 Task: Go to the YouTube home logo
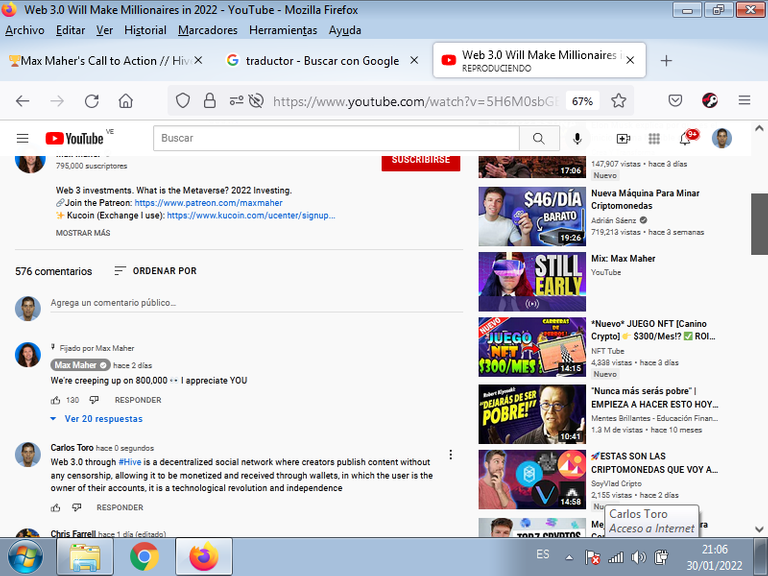(x=74, y=139)
